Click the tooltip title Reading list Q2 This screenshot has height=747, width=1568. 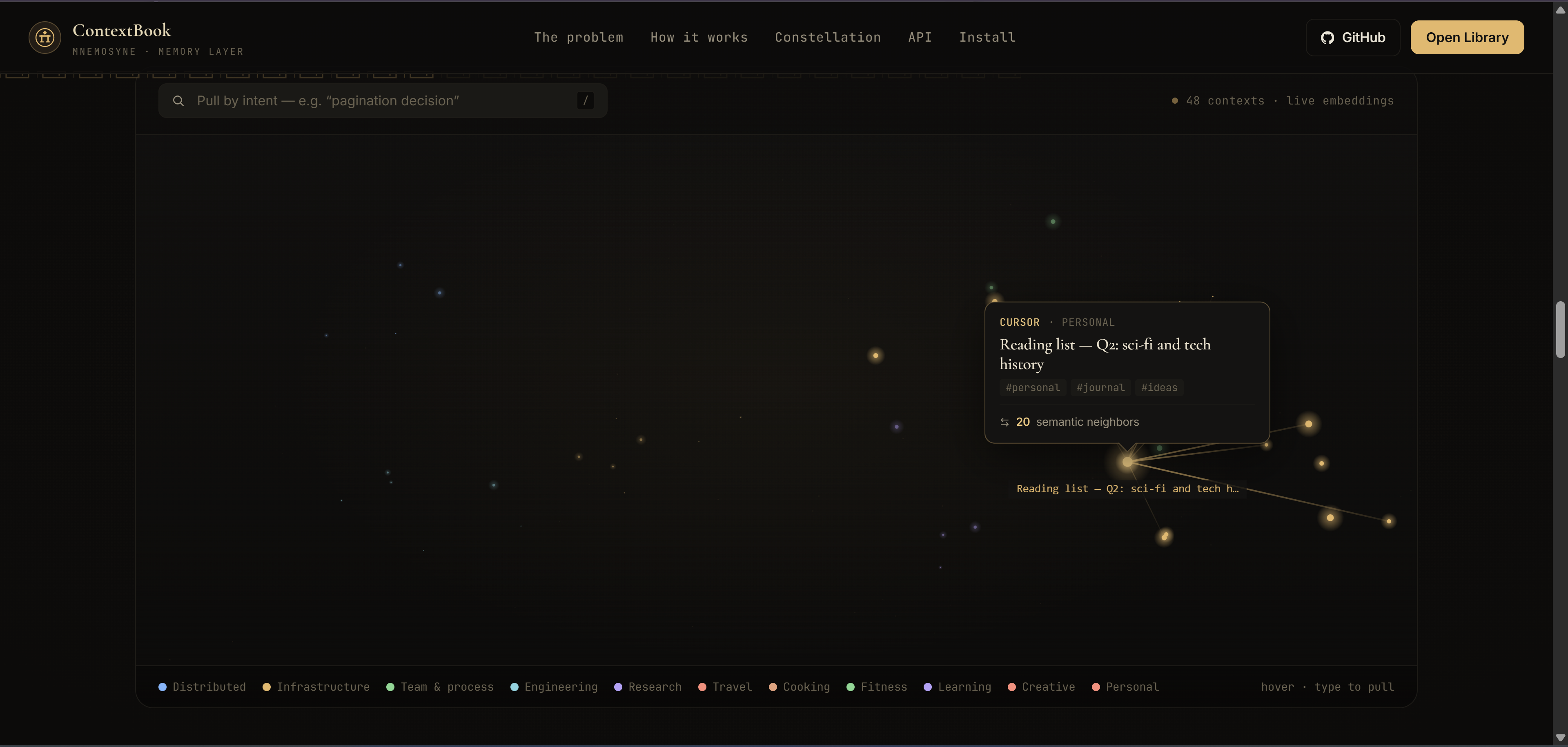click(x=1105, y=354)
